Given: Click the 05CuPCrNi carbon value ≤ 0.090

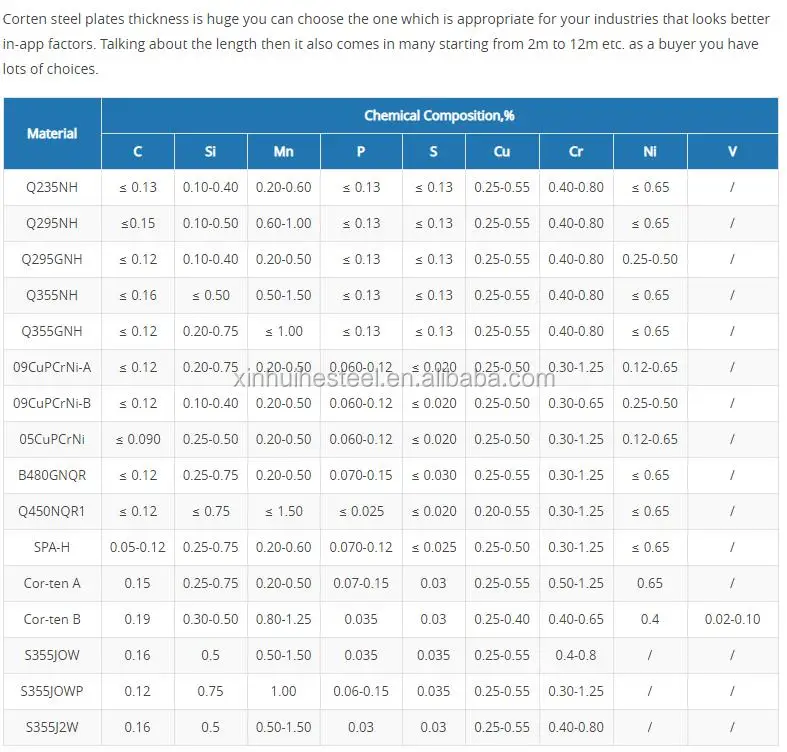Looking at the screenshot, I should 137,439.
